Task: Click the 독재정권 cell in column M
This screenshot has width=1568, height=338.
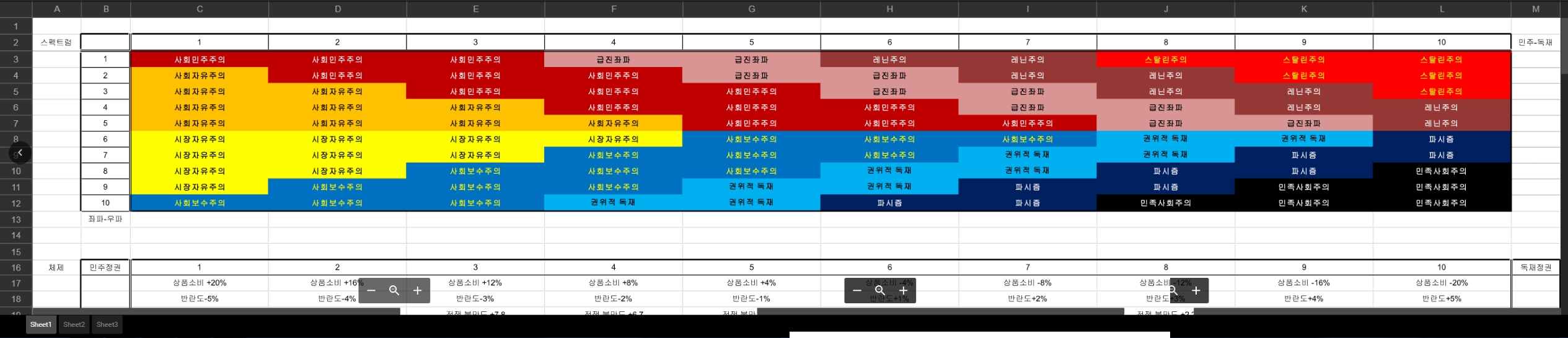Action: pyautogui.click(x=1535, y=267)
